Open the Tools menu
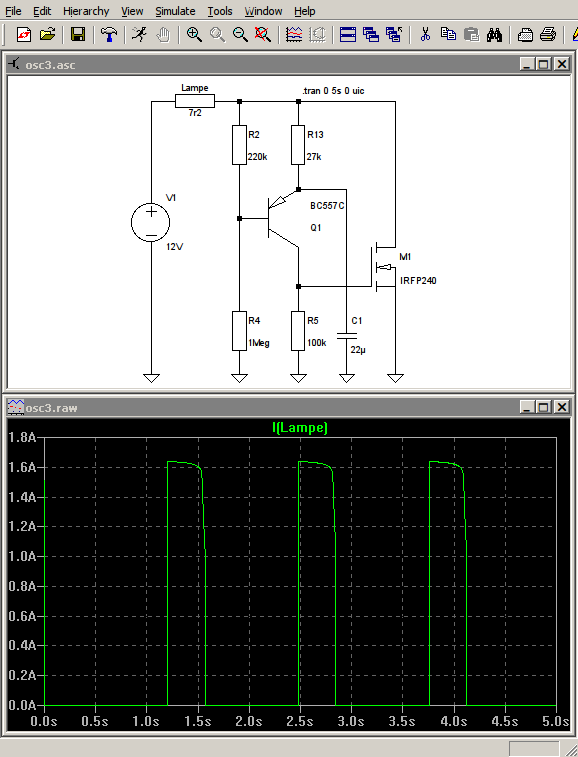This screenshot has height=757, width=578. pyautogui.click(x=220, y=11)
